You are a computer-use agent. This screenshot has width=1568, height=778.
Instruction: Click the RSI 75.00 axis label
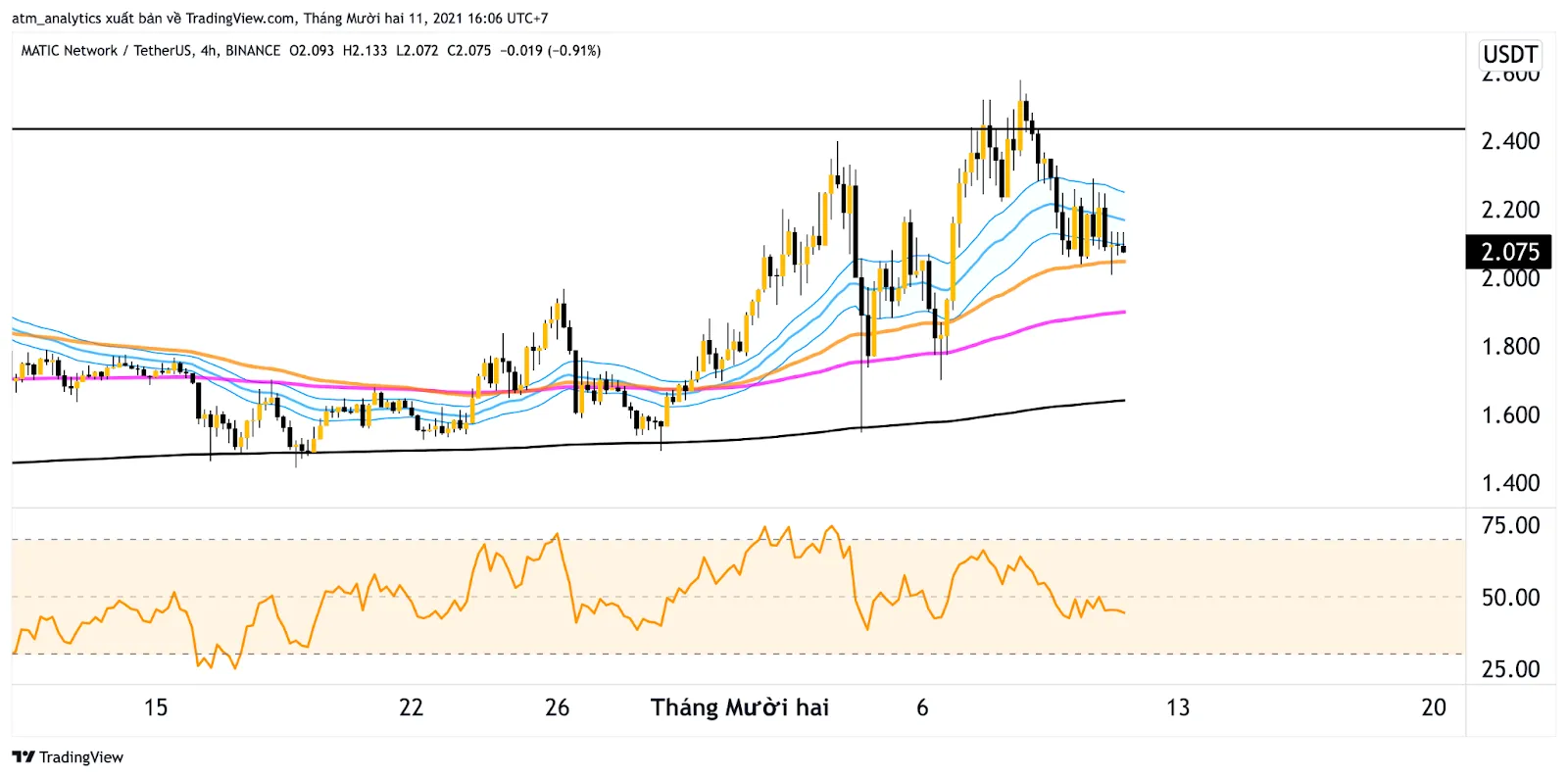coord(1510,525)
